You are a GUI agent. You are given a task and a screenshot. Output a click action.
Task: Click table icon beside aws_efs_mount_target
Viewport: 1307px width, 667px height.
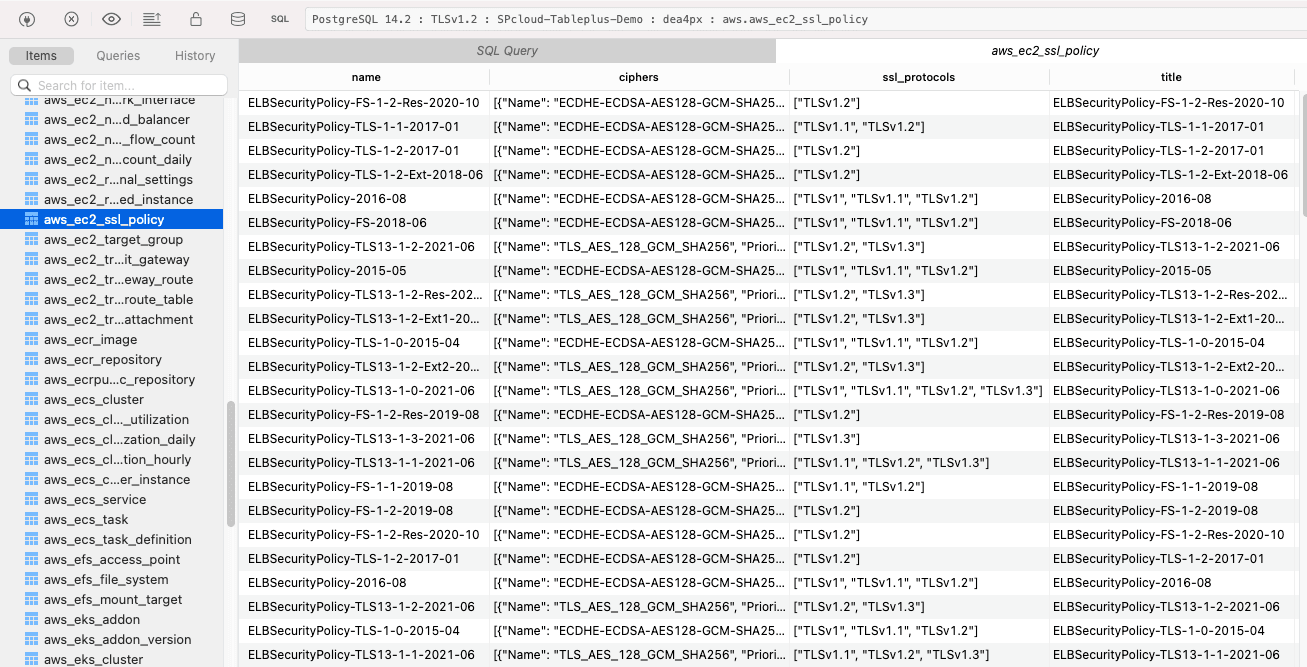(x=31, y=600)
